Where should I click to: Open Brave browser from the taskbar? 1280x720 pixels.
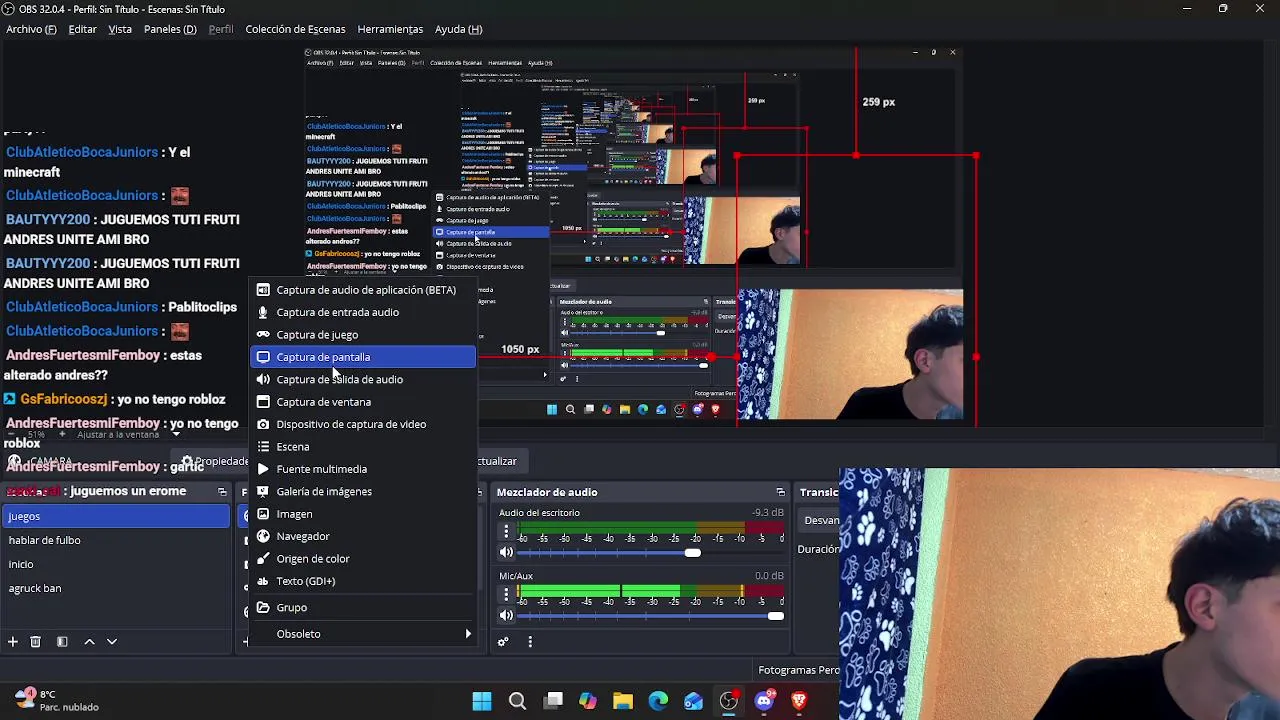[x=799, y=701]
